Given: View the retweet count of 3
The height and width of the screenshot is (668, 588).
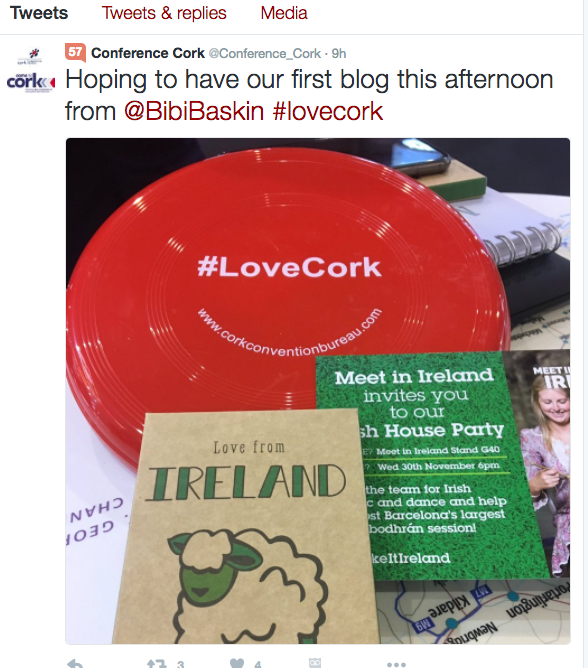Looking at the screenshot, I should tap(180, 664).
